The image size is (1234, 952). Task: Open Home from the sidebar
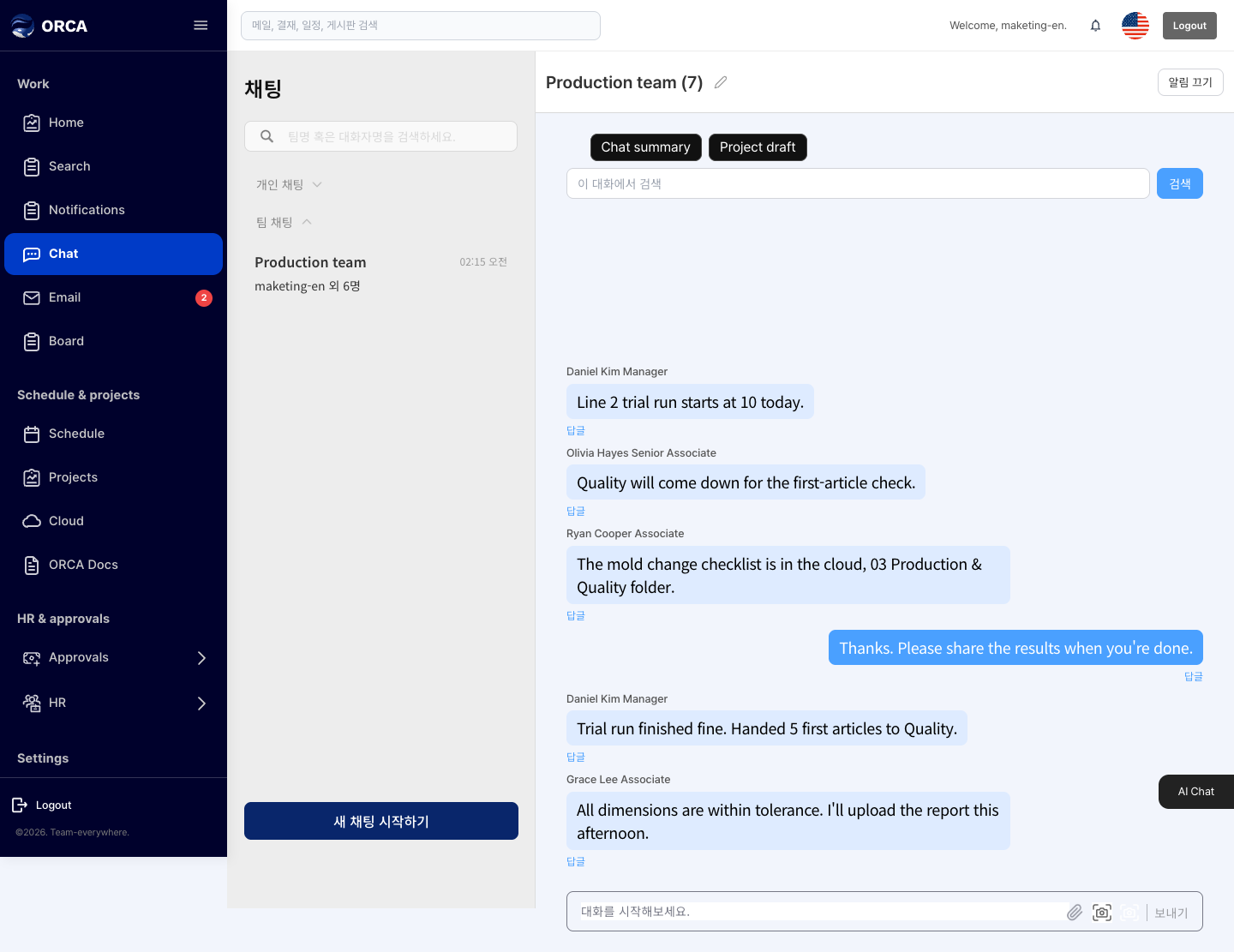(113, 123)
